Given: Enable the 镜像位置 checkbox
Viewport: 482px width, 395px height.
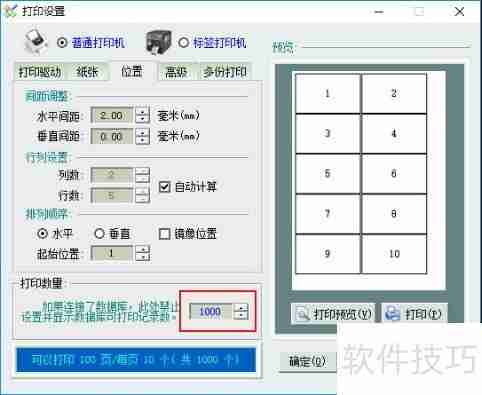Looking at the screenshot, I should (x=165, y=234).
